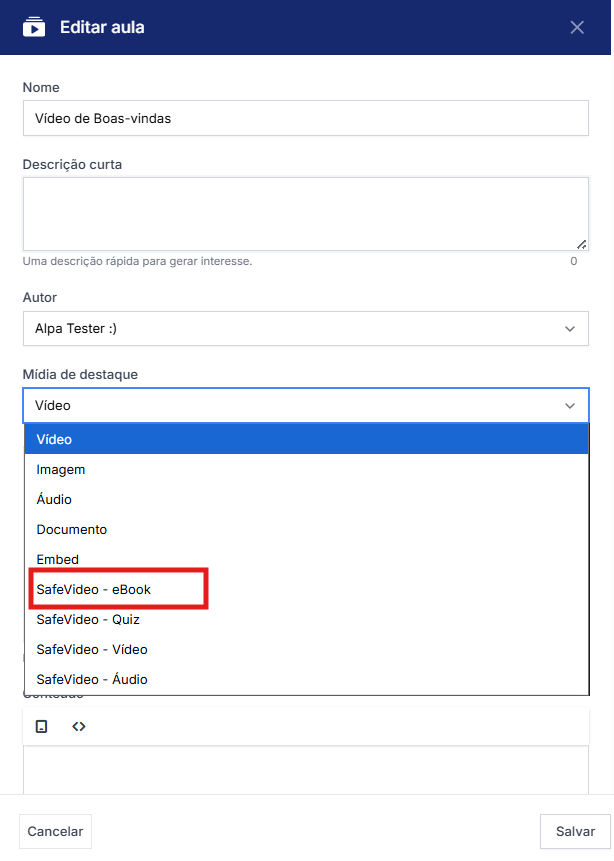The width and height of the screenshot is (614, 861).
Task: Click the source code icon in editor toolbar
Action: 79,727
